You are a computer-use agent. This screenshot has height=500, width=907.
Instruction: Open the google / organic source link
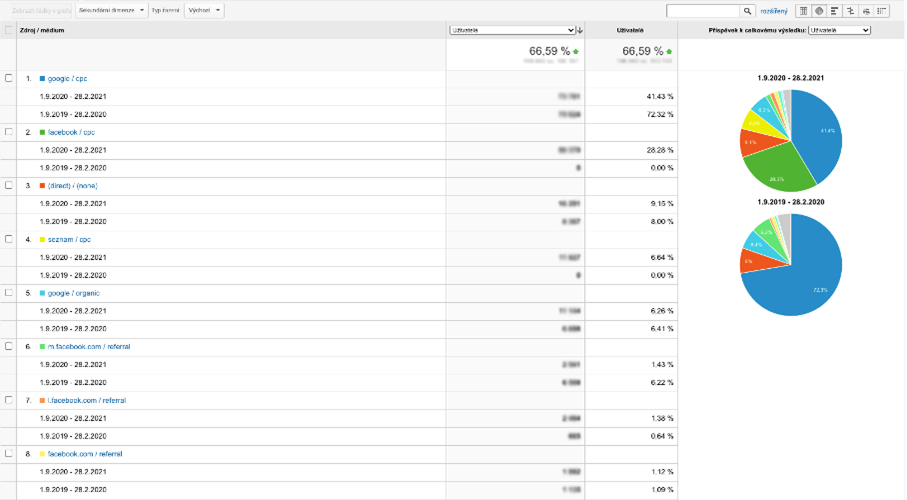74,293
